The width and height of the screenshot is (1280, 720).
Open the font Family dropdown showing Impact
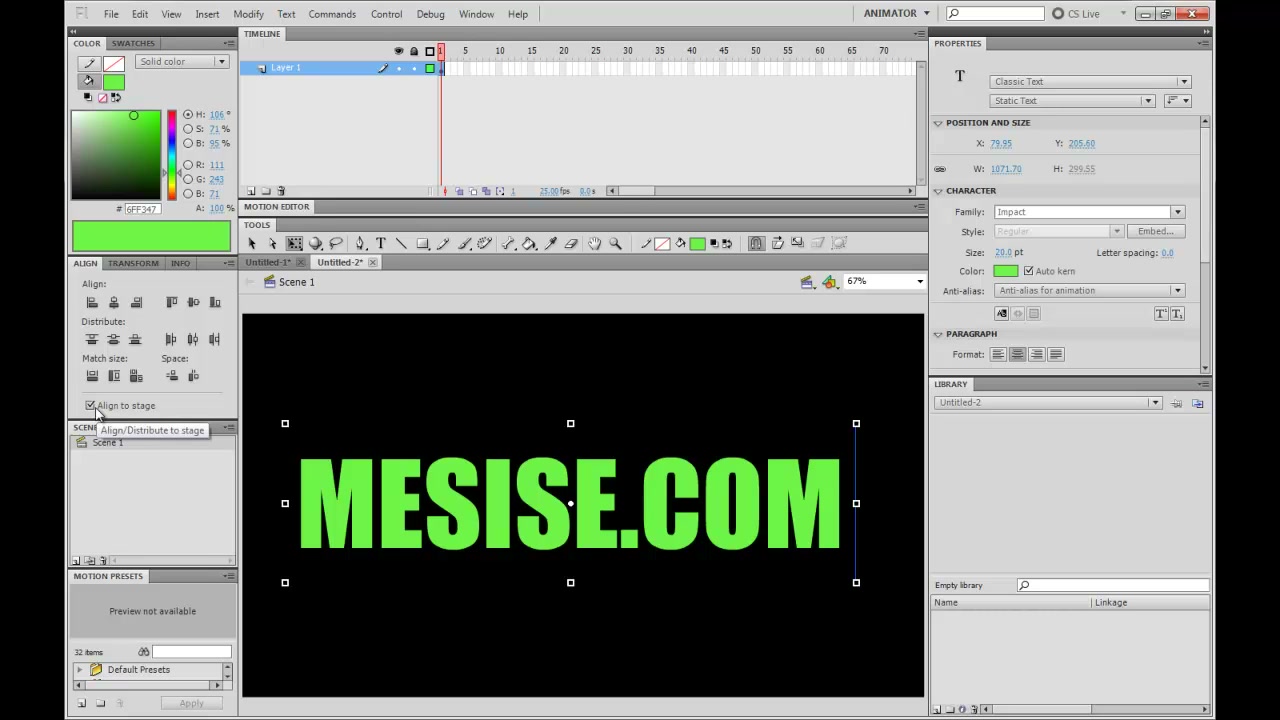coord(1089,212)
